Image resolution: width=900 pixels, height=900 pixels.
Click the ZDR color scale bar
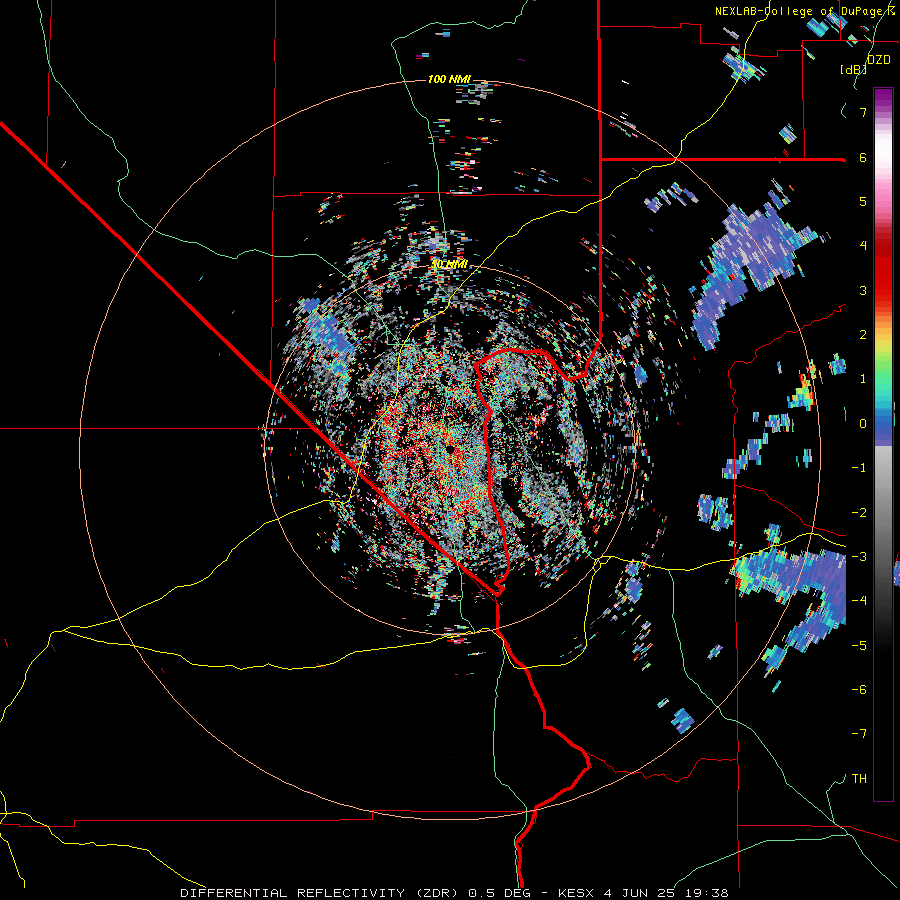click(x=883, y=444)
